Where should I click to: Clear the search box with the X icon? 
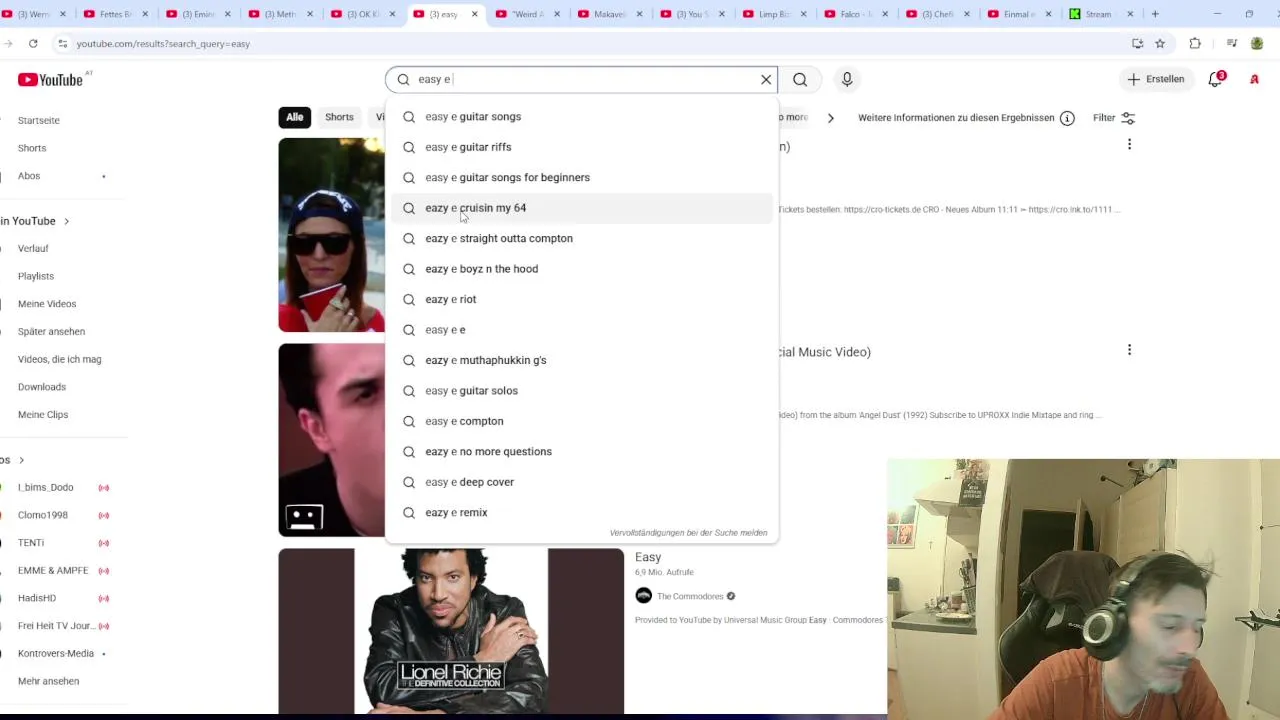click(766, 79)
